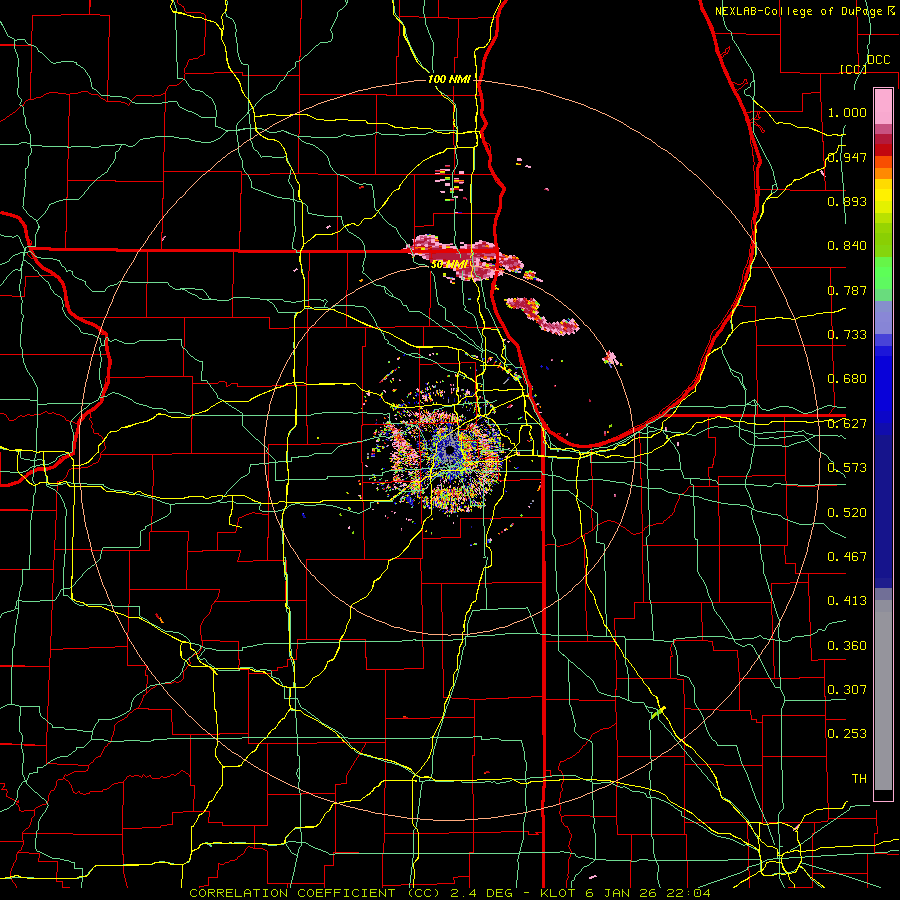Click the KLOT station identifier

(560, 893)
